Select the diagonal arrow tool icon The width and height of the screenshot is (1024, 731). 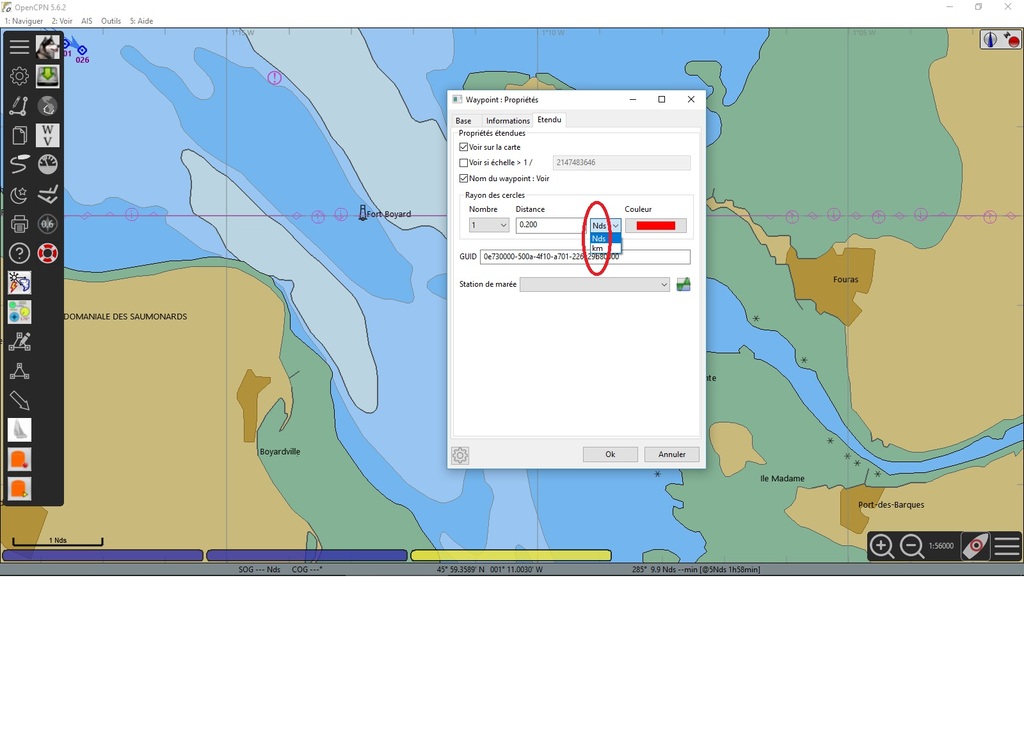pos(19,400)
